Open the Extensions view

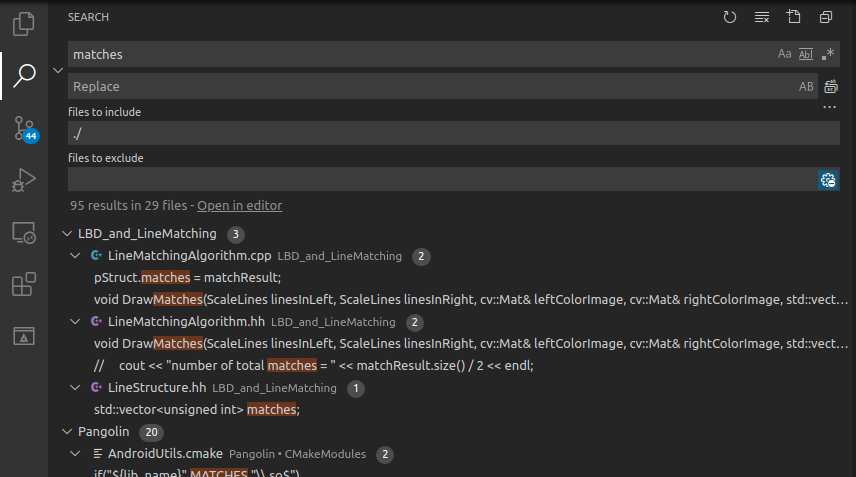23,284
